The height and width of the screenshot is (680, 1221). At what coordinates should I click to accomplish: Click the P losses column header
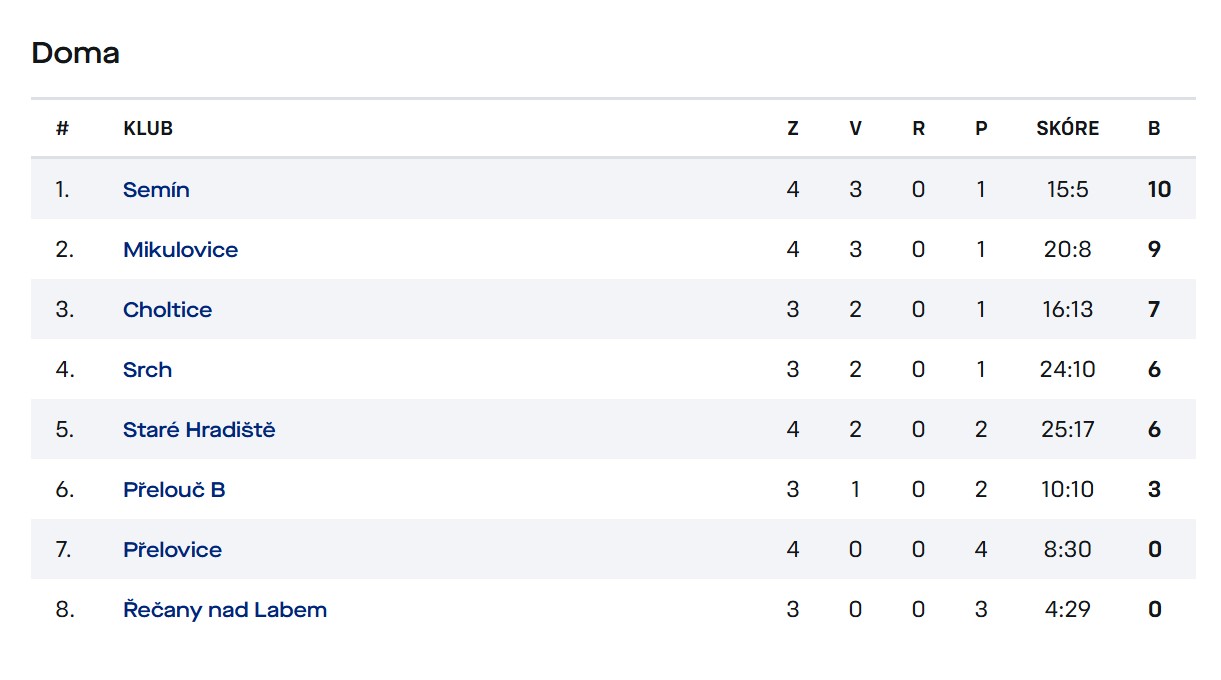pyautogui.click(x=981, y=128)
